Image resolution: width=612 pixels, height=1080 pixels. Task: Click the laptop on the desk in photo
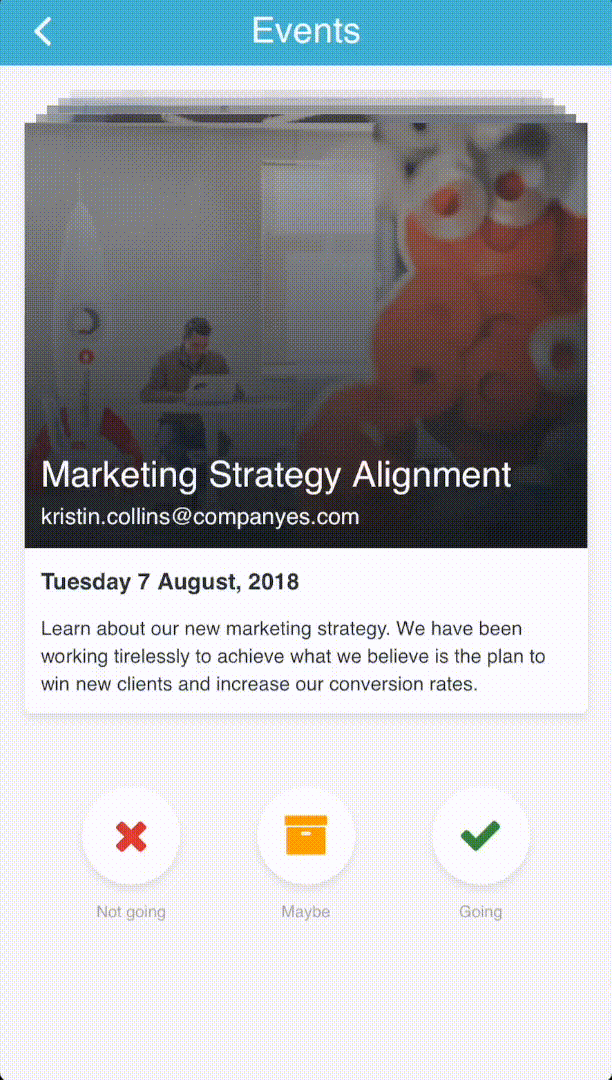coord(212,388)
